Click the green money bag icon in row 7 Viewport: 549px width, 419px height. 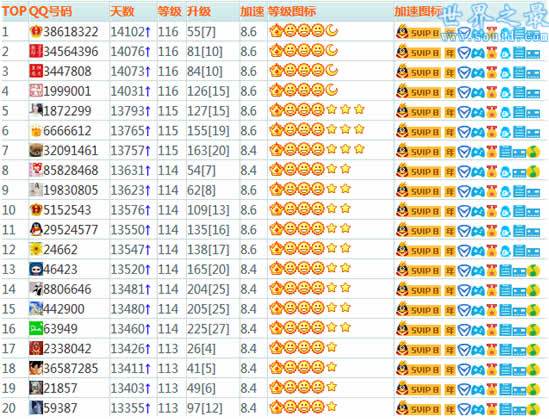tap(533, 152)
